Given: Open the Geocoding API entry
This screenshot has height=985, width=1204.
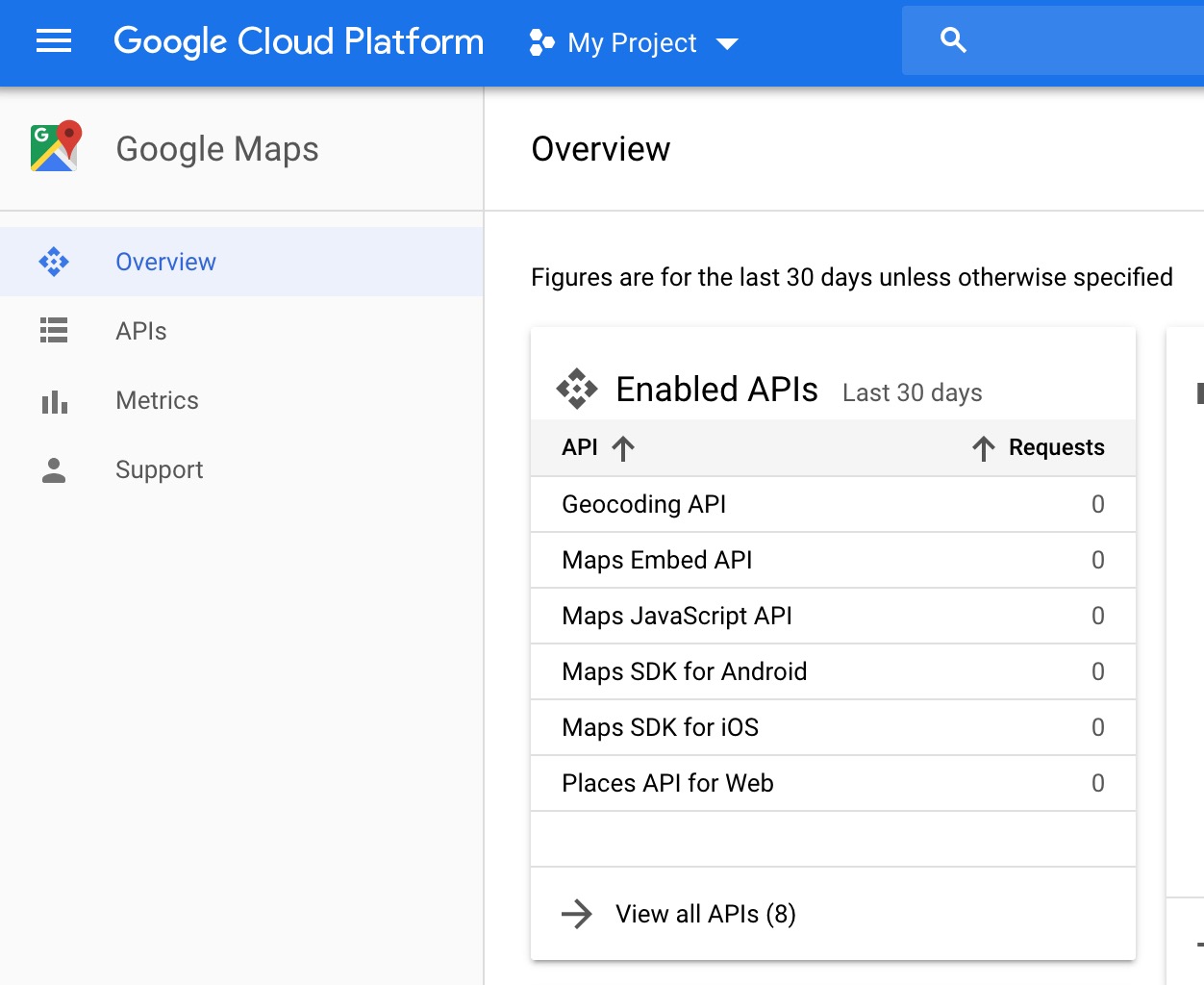Looking at the screenshot, I should click(643, 504).
